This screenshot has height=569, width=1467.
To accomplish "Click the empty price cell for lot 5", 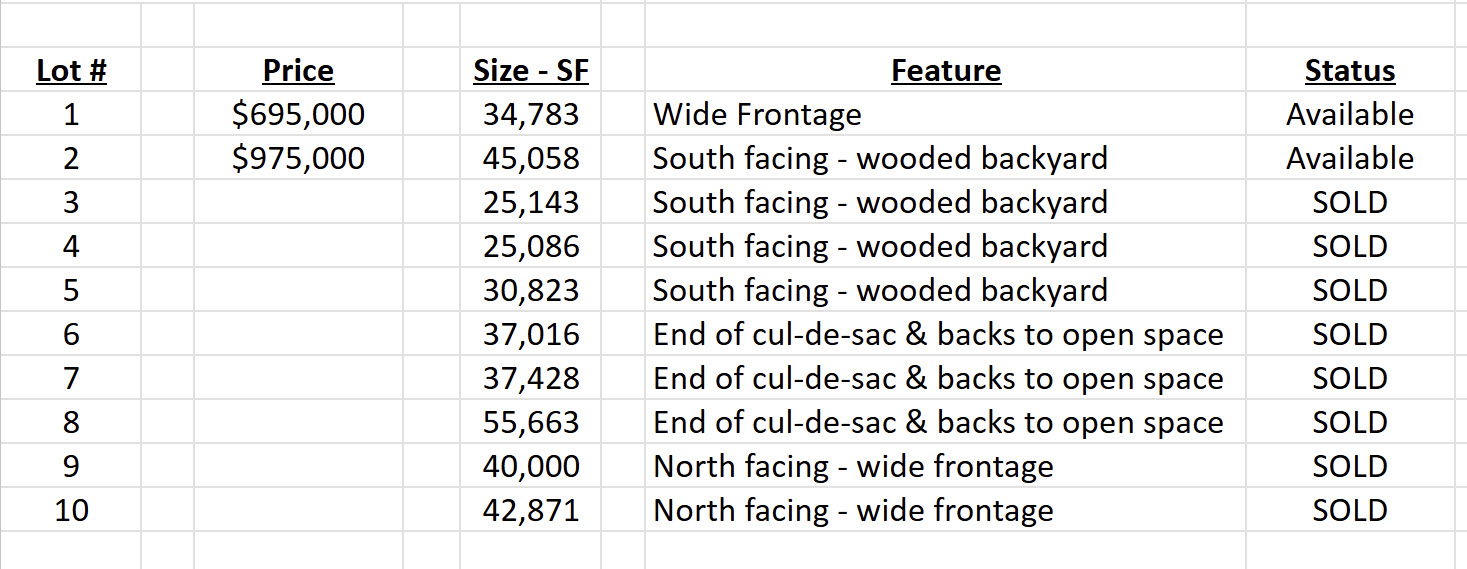I will (x=298, y=290).
